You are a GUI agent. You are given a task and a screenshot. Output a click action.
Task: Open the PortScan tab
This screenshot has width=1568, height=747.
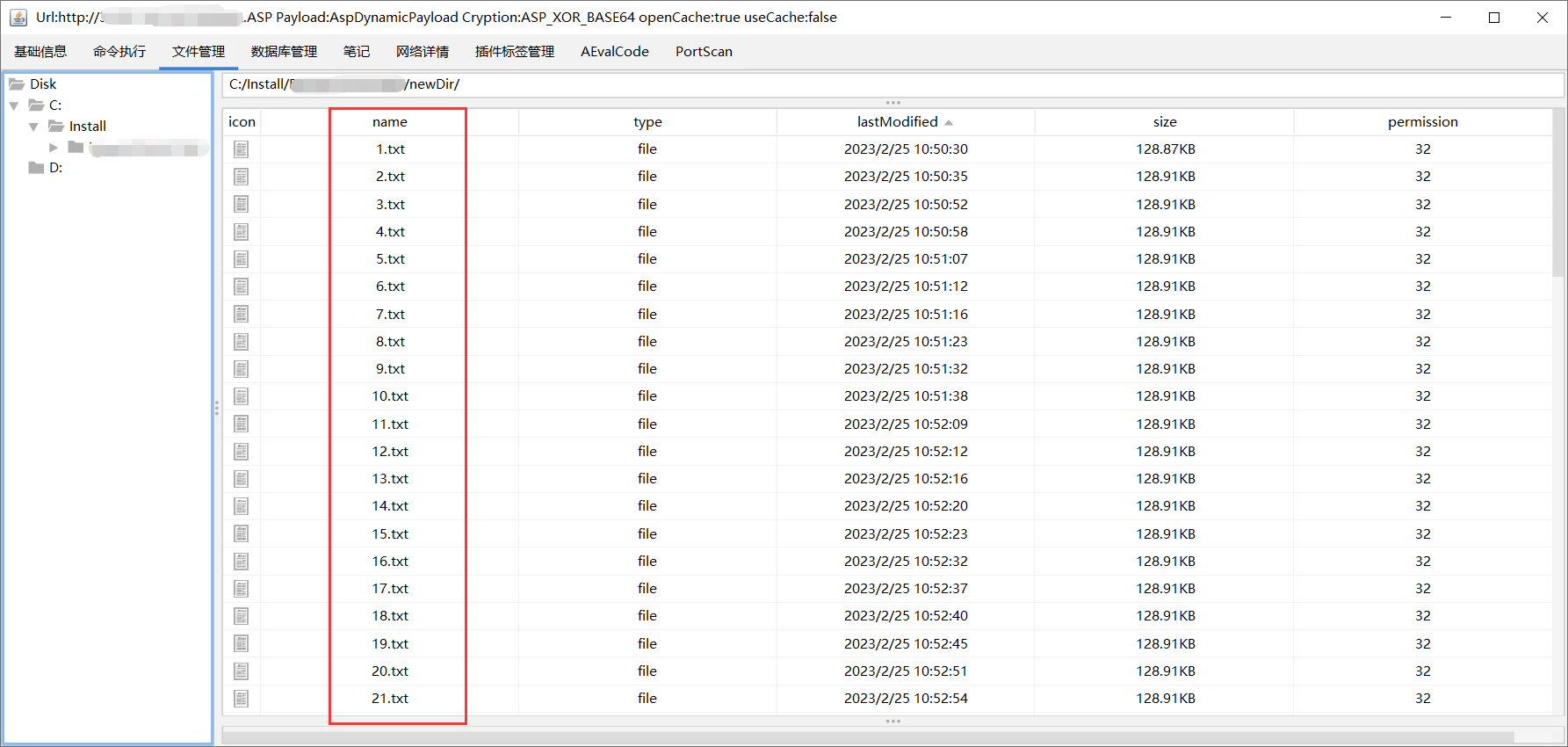pos(704,52)
